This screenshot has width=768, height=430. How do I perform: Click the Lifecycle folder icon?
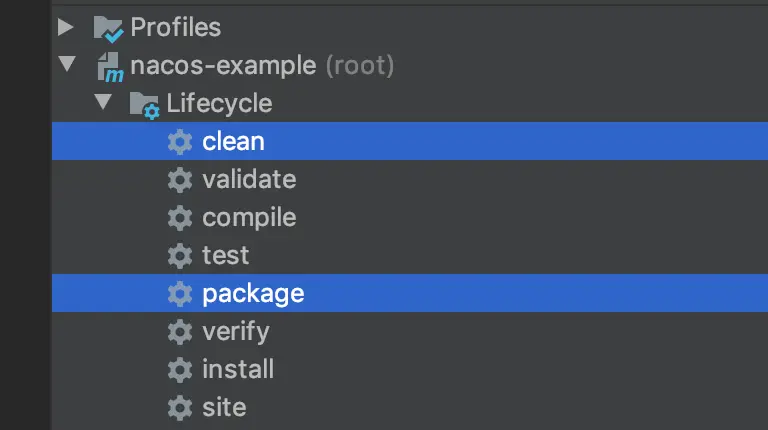[145, 104]
